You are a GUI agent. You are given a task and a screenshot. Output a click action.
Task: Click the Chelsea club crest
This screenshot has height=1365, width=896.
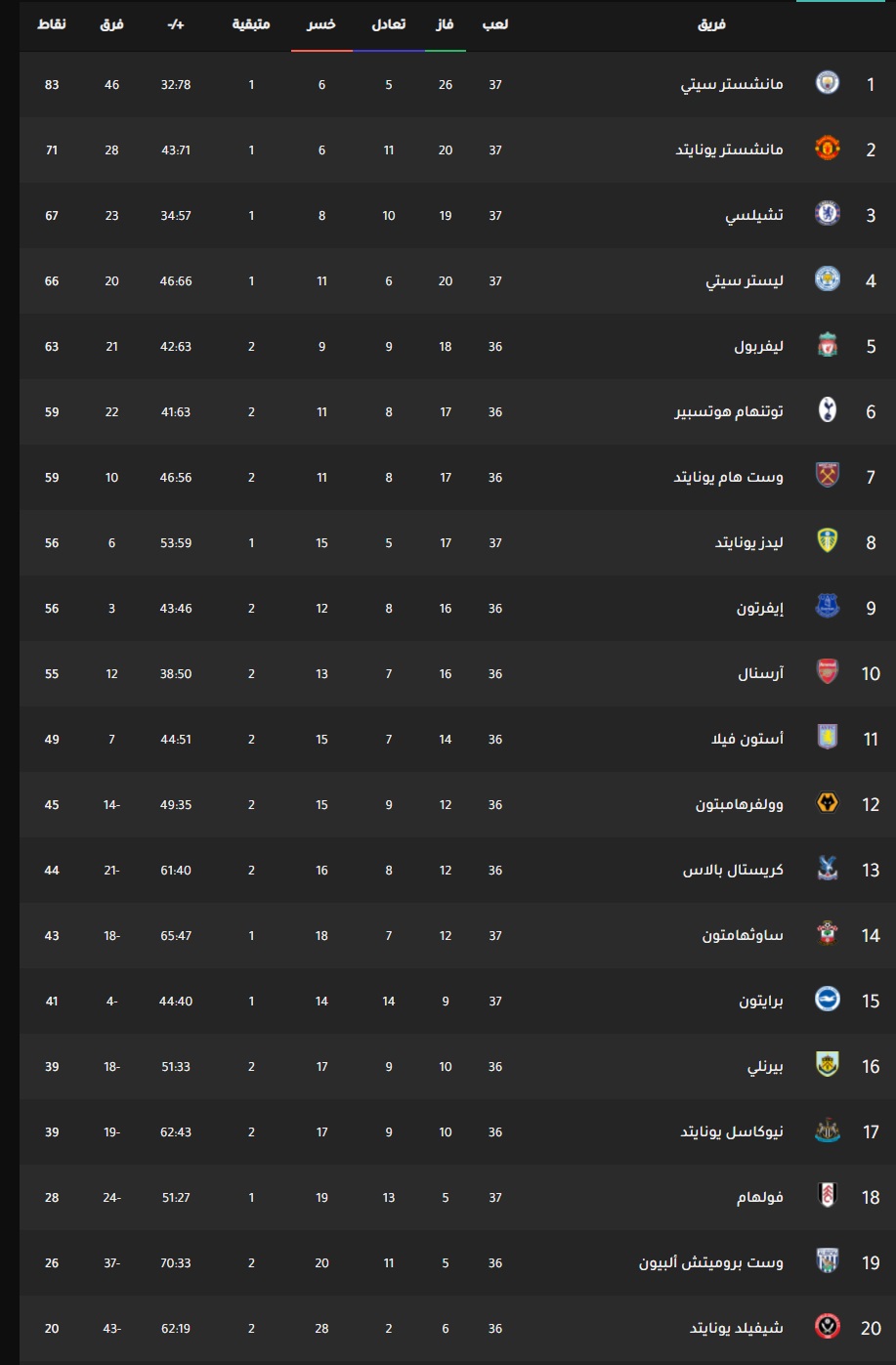pos(828,215)
